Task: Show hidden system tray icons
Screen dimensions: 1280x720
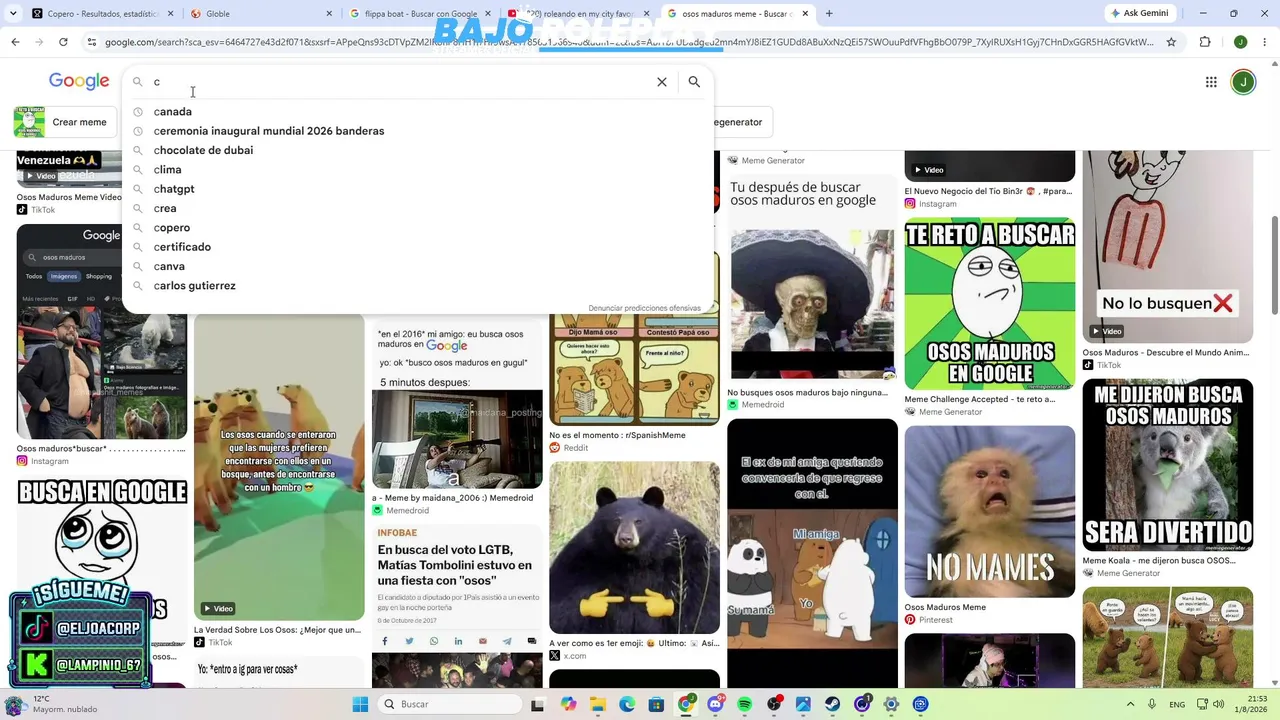Action: pyautogui.click(x=1129, y=704)
